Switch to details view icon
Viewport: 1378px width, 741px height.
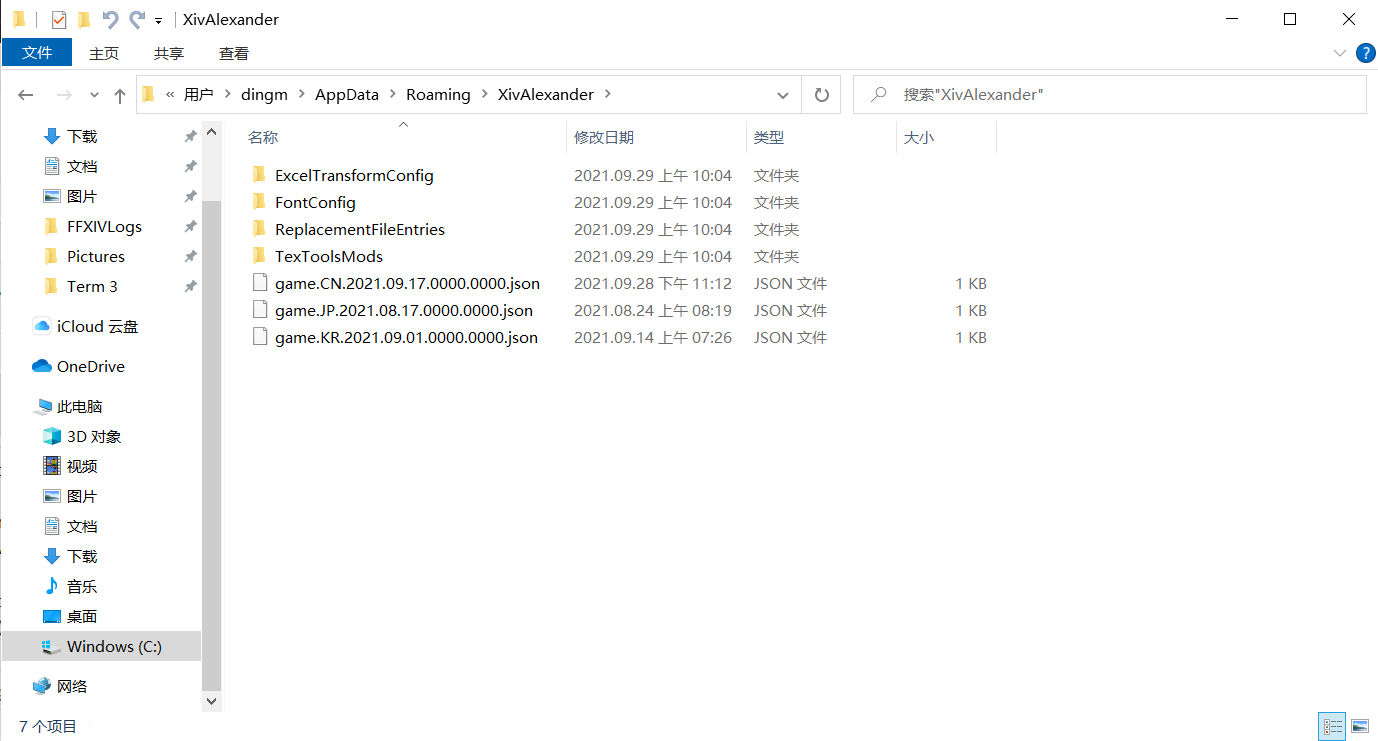tap(1332, 726)
